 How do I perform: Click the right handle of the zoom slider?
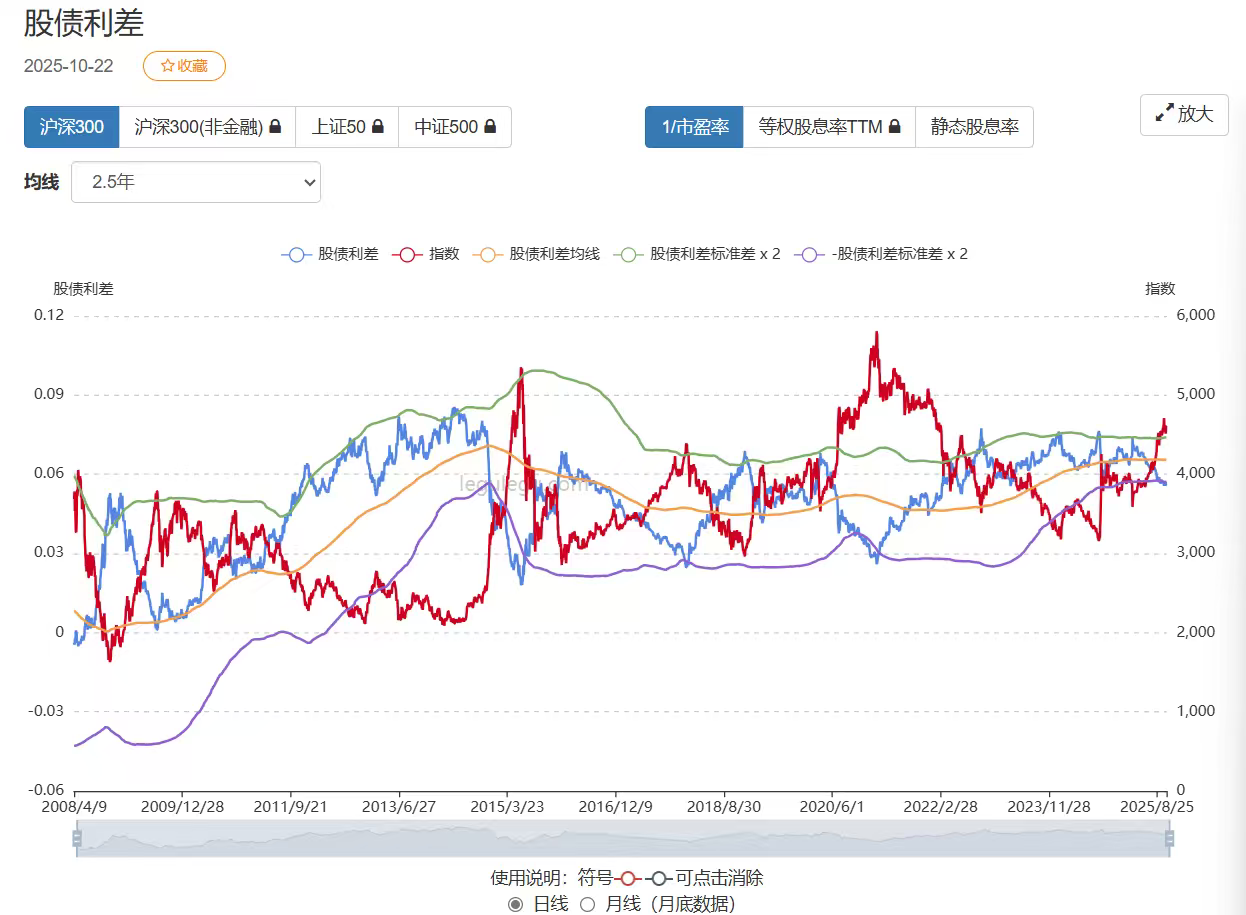click(1168, 839)
